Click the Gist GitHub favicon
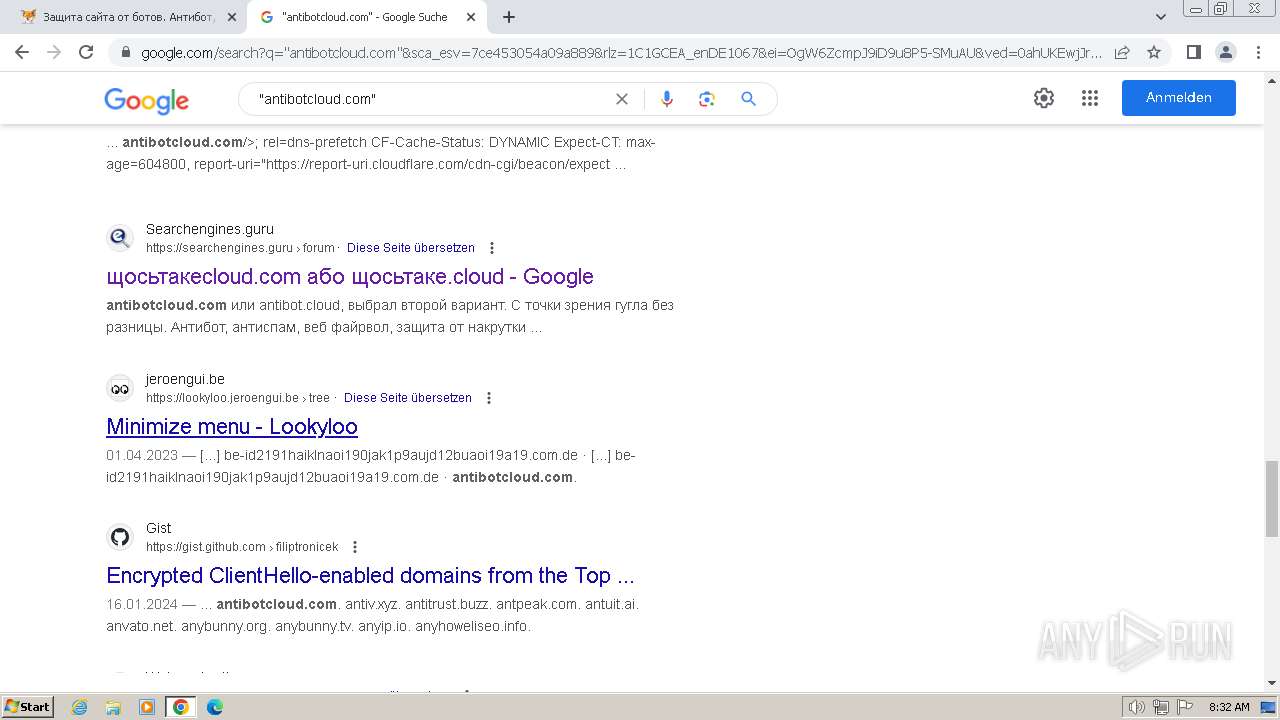Image resolution: width=1280 pixels, height=720 pixels. [120, 537]
